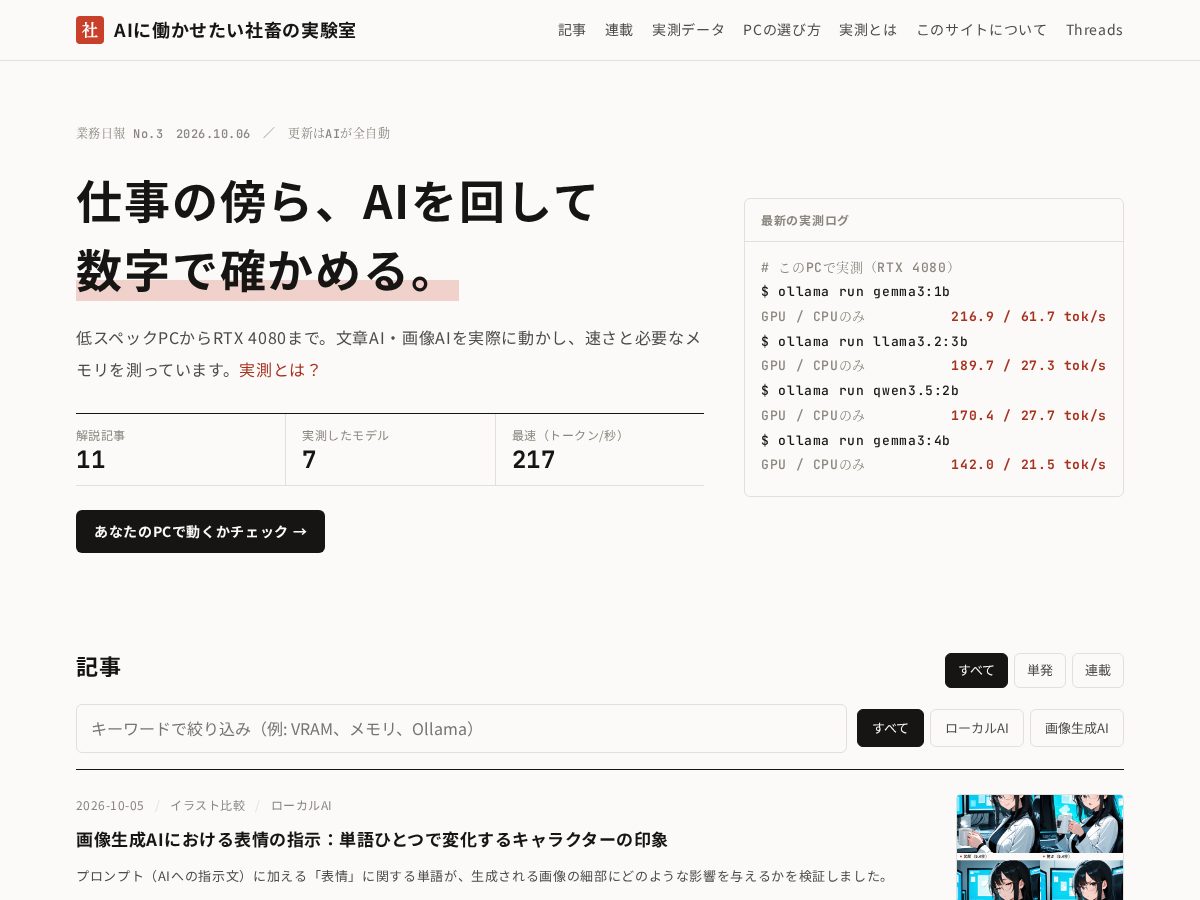1200x900 pixels.
Task: Select the 連載 filter button
Action: [1098, 670]
